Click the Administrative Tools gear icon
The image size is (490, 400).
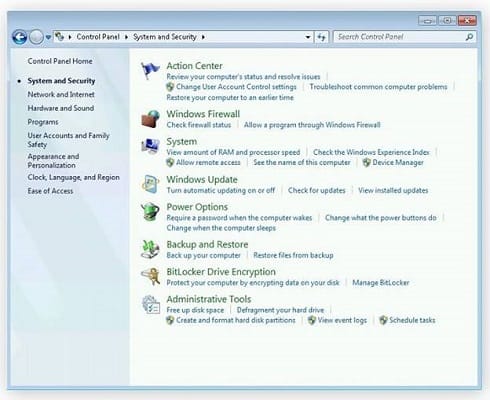coord(151,304)
